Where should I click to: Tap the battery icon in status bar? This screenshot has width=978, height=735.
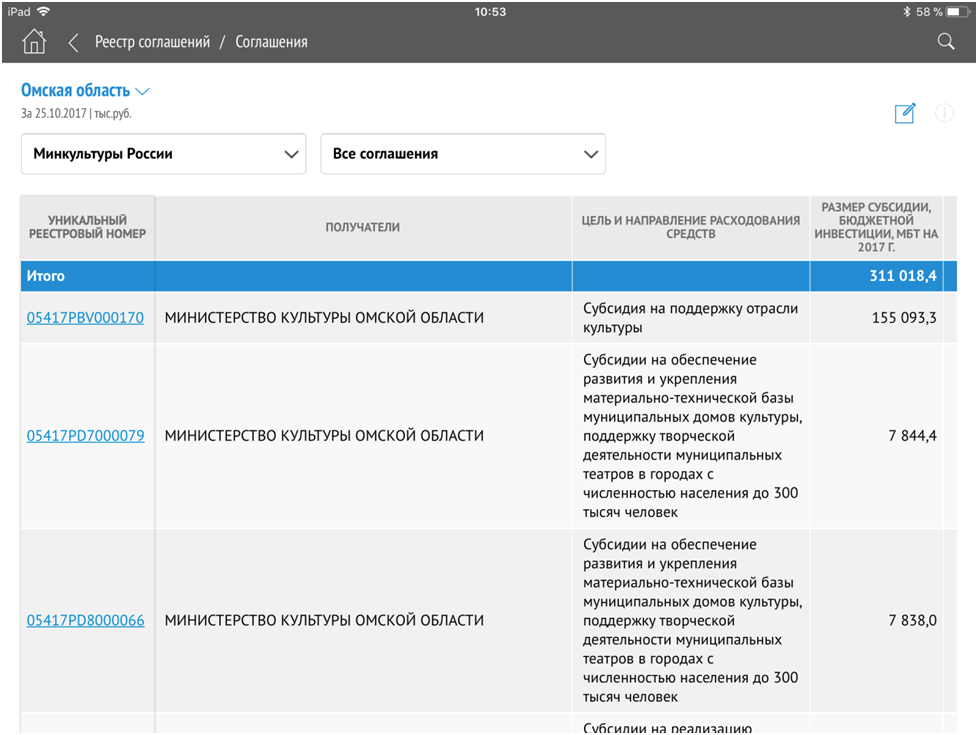pyautogui.click(x=957, y=12)
